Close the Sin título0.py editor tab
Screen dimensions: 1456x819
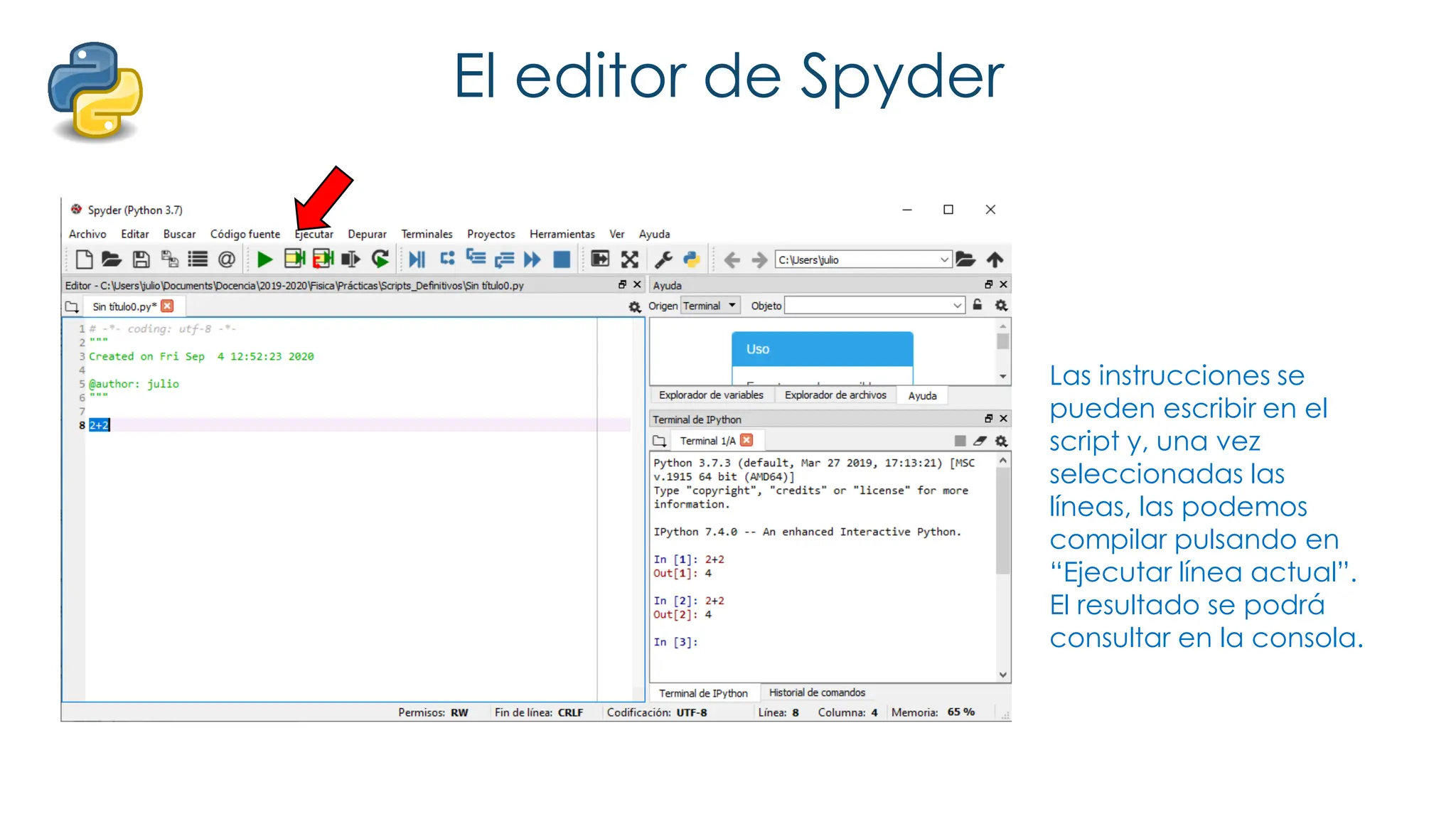[167, 306]
